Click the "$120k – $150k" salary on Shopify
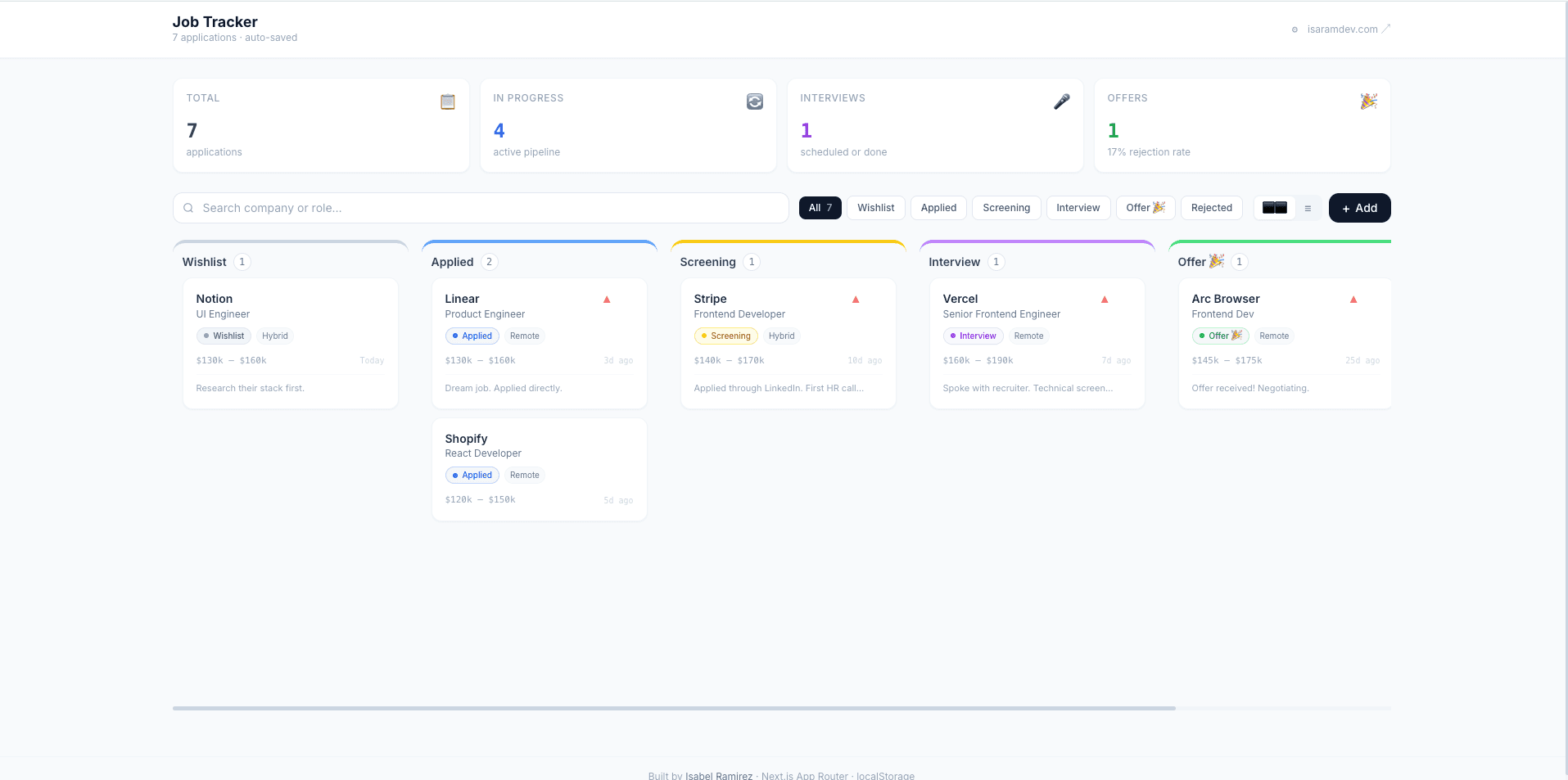Image resolution: width=1568 pixels, height=780 pixels. pos(481,499)
